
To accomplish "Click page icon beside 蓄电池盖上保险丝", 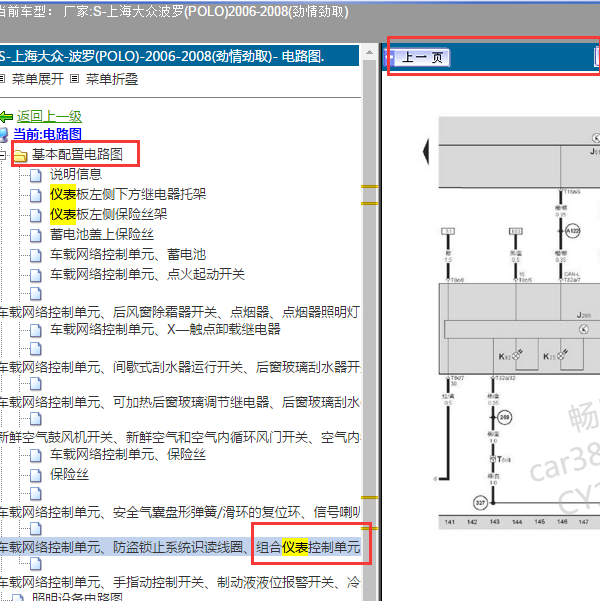I will pyautogui.click(x=36, y=235).
